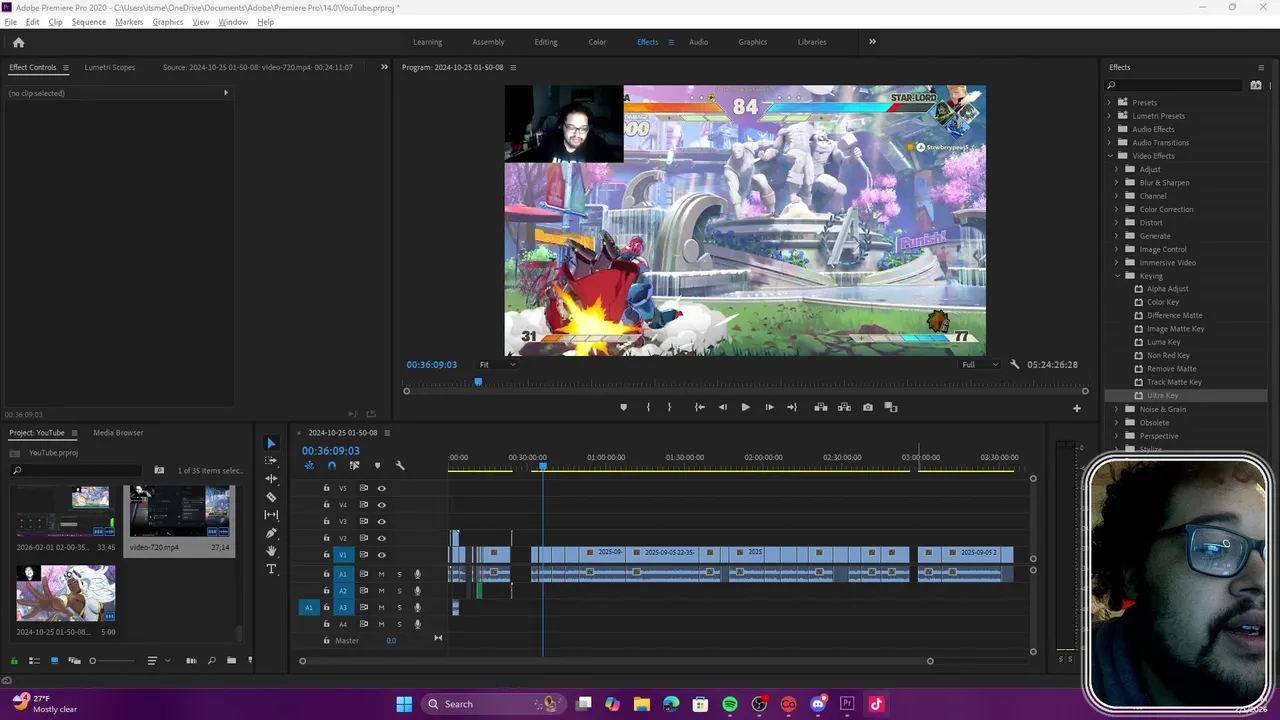Select the Slip tool
The image size is (1280, 720).
[271, 515]
